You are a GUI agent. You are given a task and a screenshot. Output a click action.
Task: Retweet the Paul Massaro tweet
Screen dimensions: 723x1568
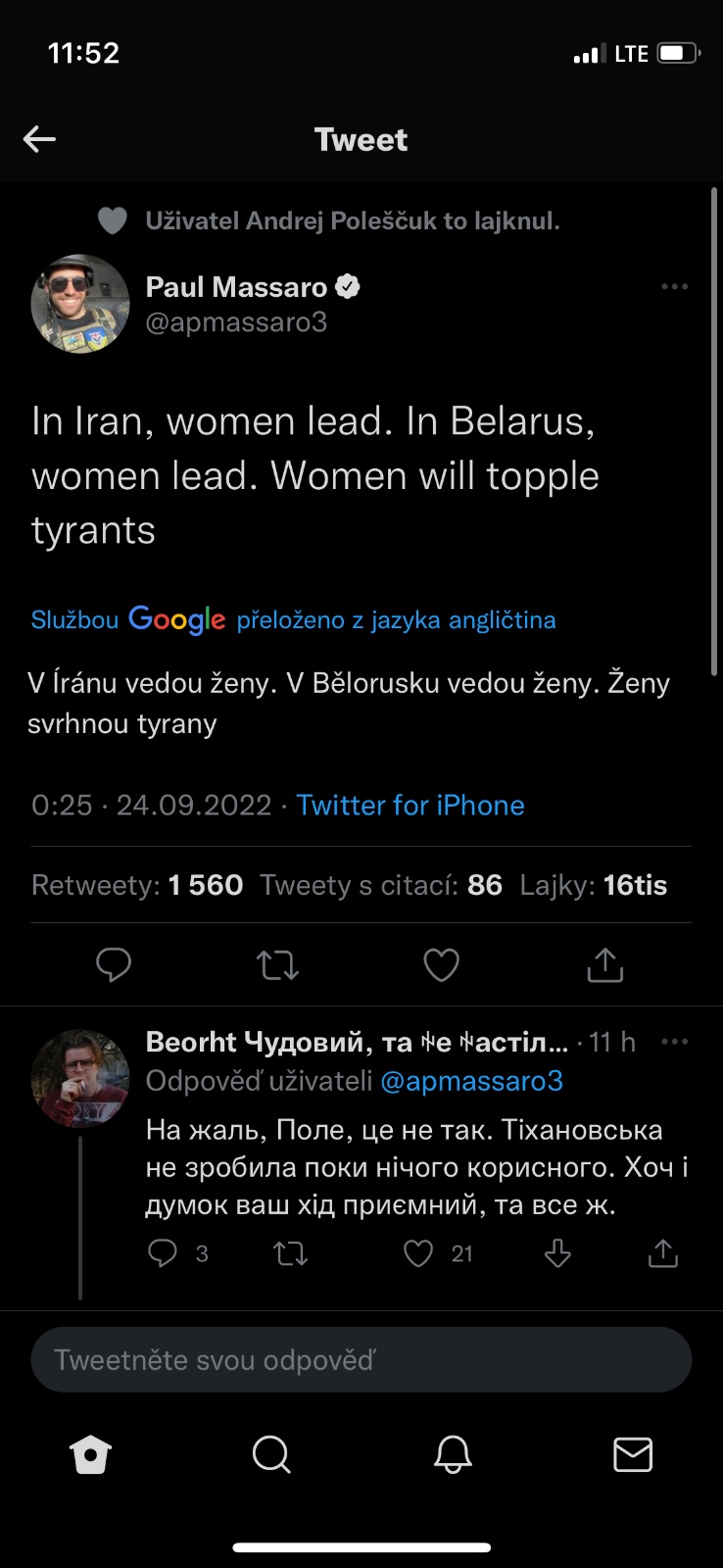[x=277, y=965]
